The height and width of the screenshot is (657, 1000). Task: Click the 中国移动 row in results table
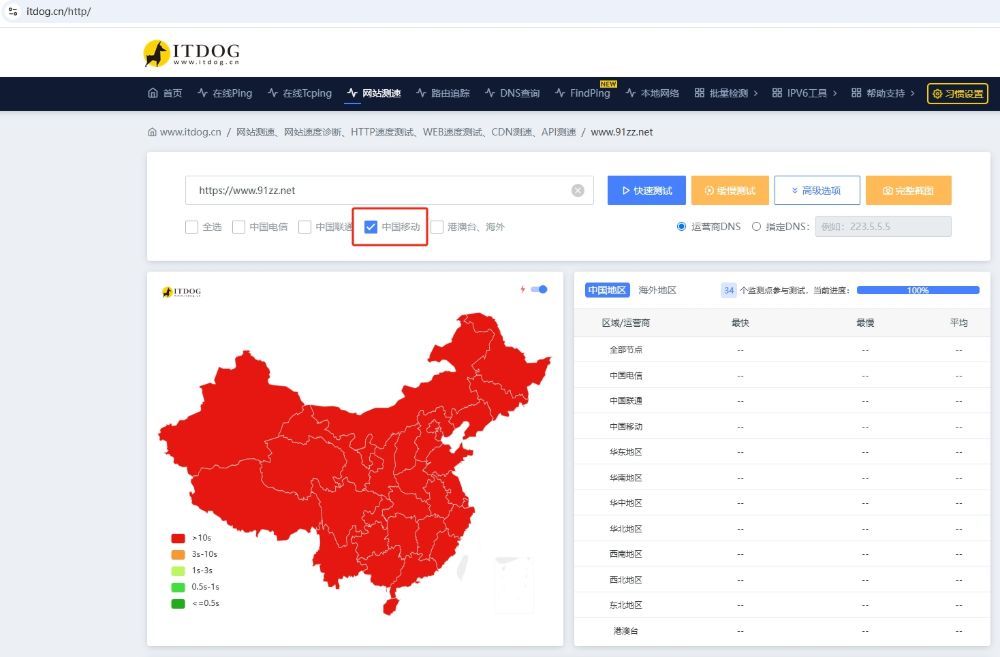[x=782, y=426]
